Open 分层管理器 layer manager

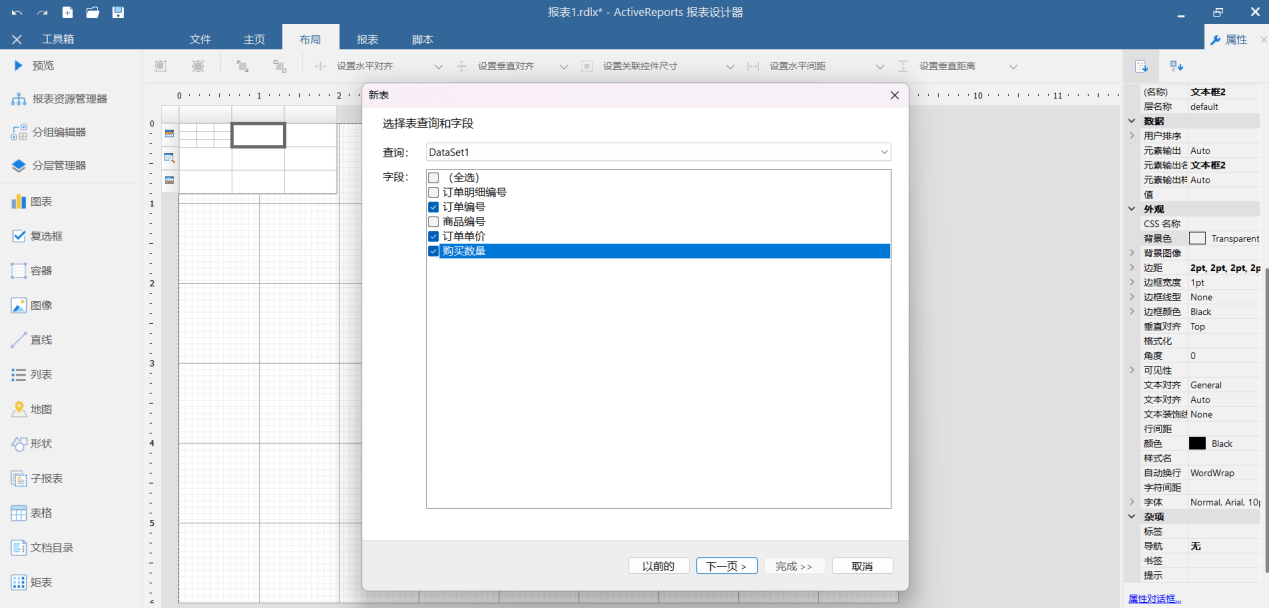[49, 166]
